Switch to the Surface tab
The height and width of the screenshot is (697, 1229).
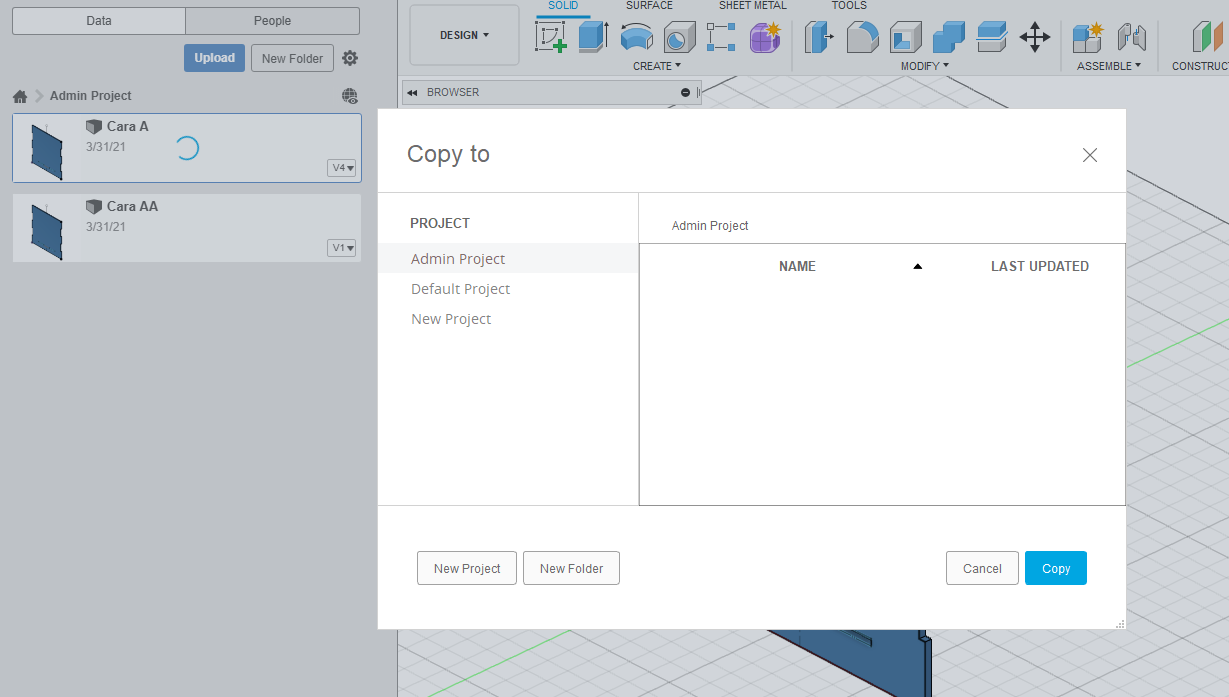pos(649,6)
